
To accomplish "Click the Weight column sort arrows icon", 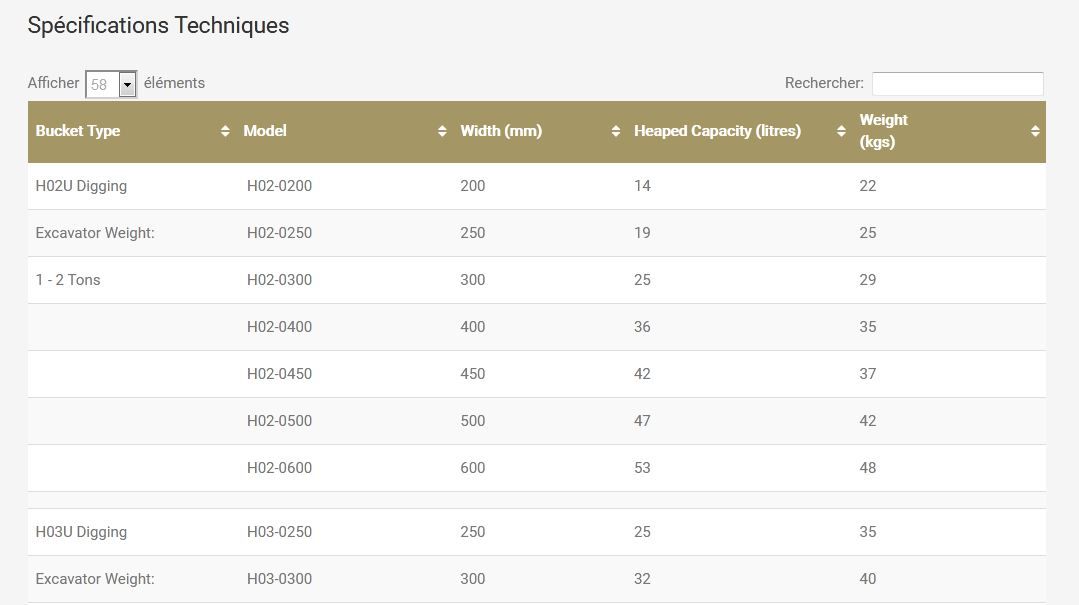I will point(1035,131).
